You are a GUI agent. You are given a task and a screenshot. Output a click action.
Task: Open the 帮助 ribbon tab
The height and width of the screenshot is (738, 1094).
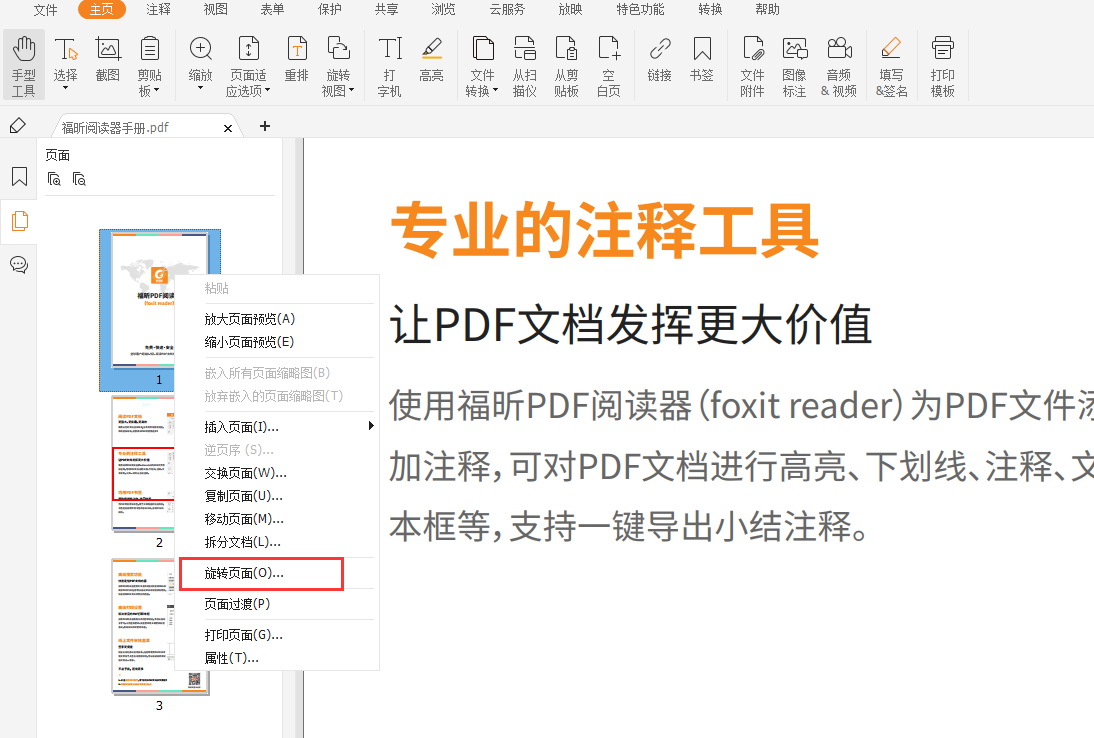(767, 10)
